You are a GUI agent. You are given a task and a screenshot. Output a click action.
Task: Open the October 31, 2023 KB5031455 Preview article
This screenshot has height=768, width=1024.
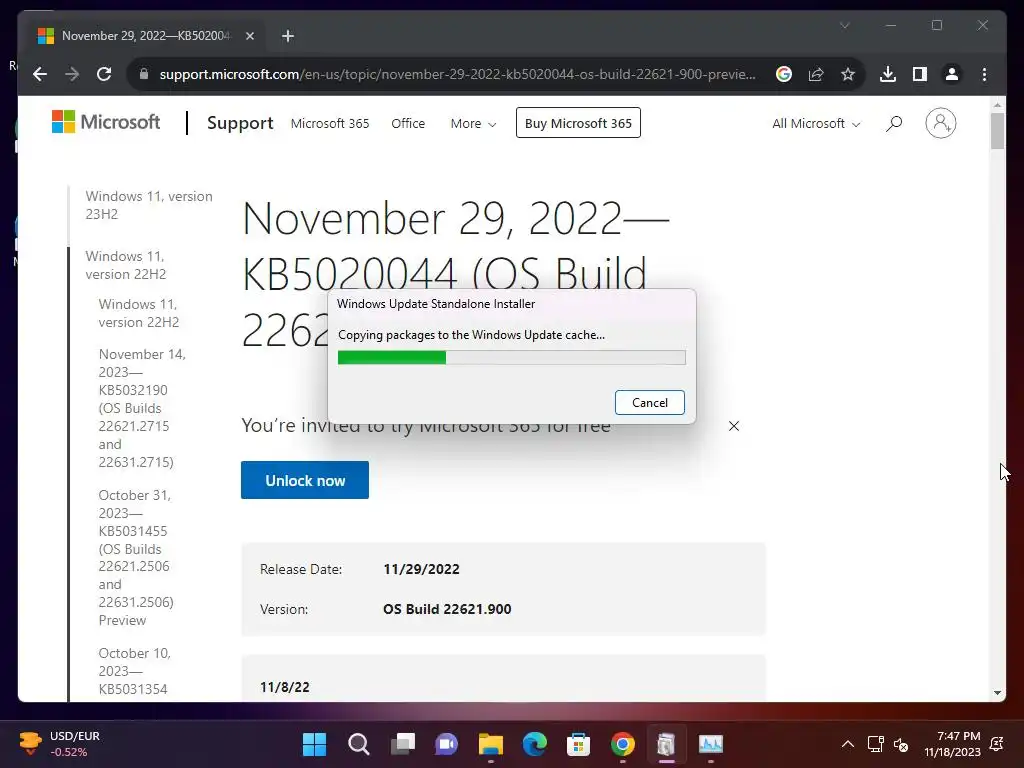(x=136, y=558)
